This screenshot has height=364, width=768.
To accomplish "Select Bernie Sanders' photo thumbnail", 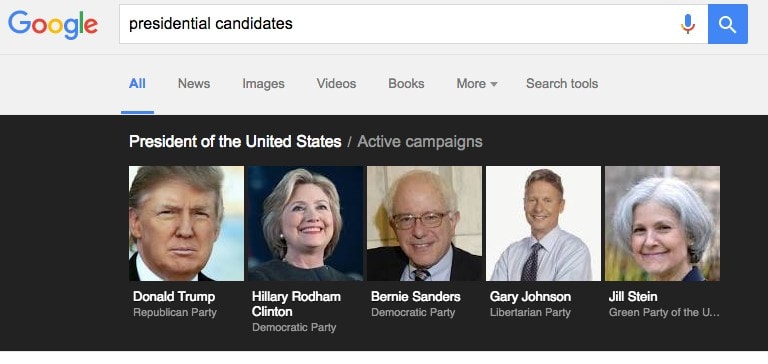I will pos(424,223).
